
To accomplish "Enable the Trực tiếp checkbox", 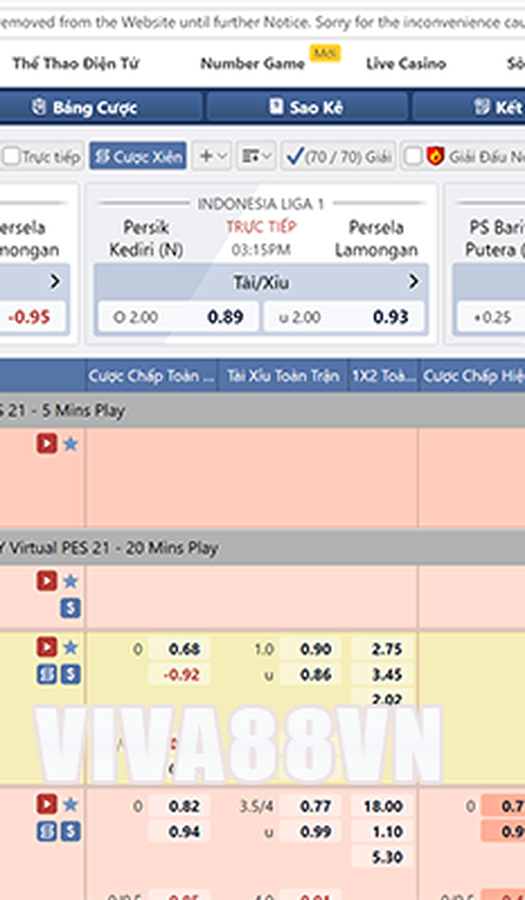I will 11,157.
